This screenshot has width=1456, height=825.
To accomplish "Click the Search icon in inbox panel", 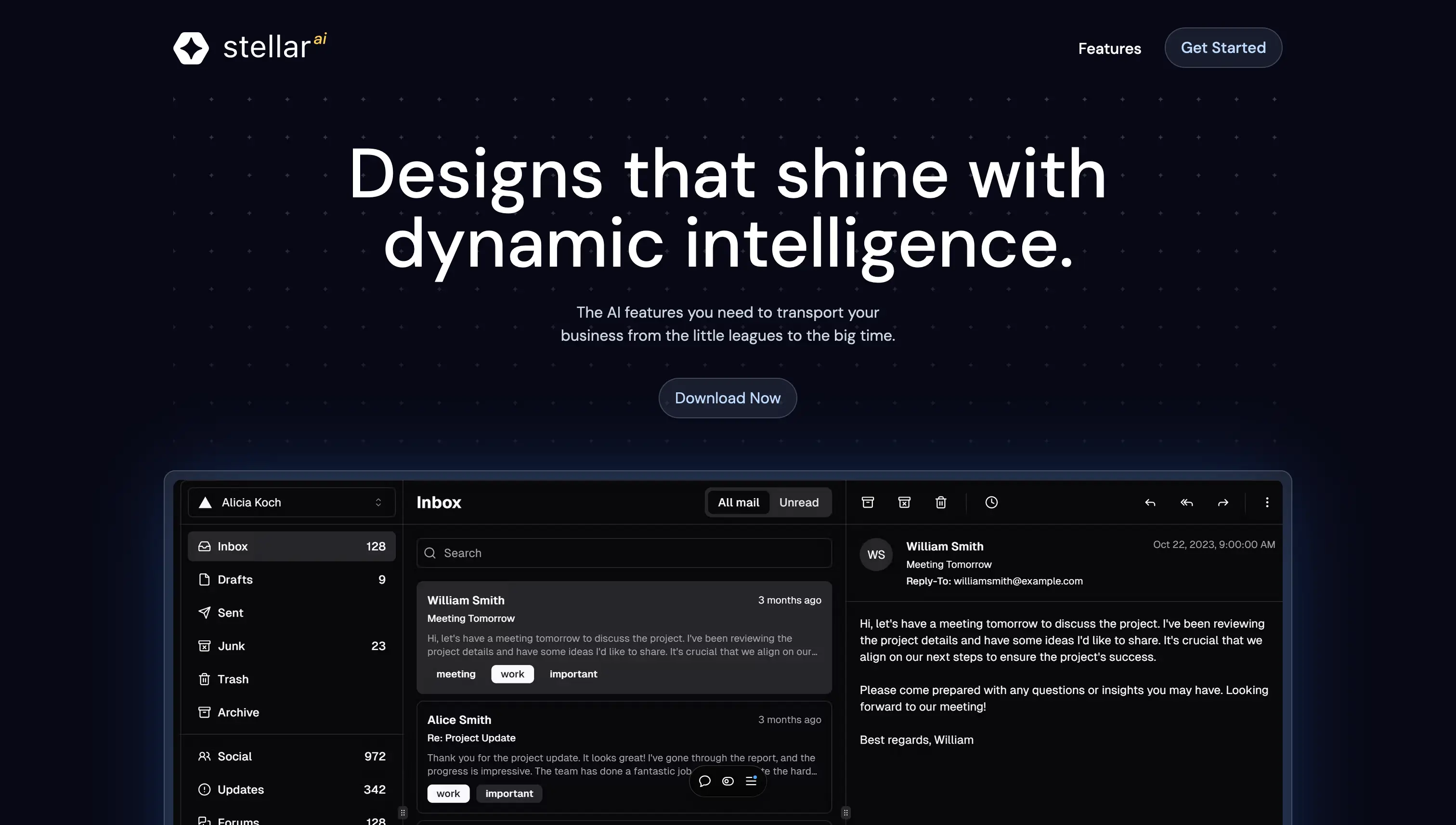I will [x=431, y=552].
